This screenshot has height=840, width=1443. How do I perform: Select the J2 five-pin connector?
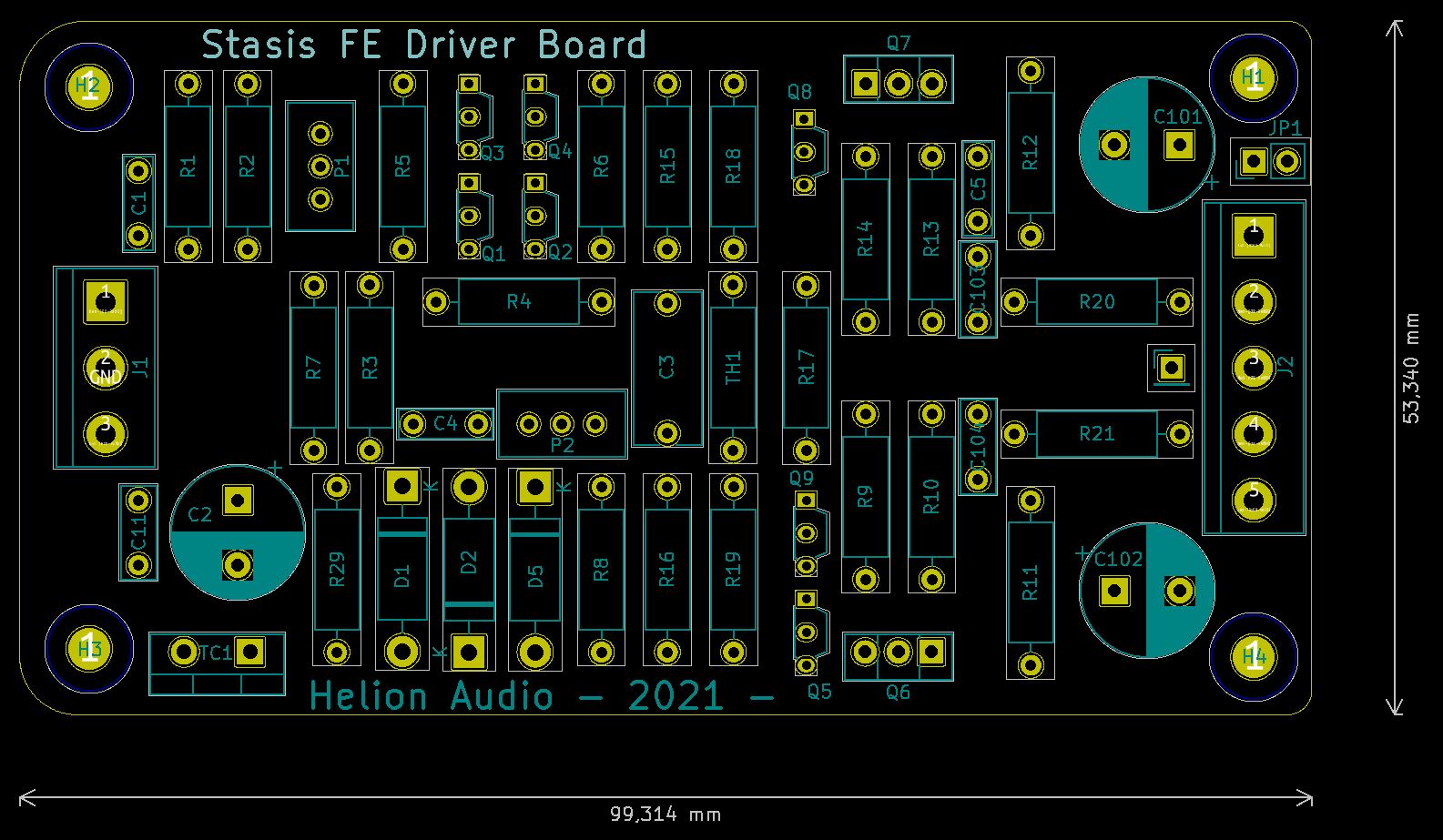(x=1254, y=368)
